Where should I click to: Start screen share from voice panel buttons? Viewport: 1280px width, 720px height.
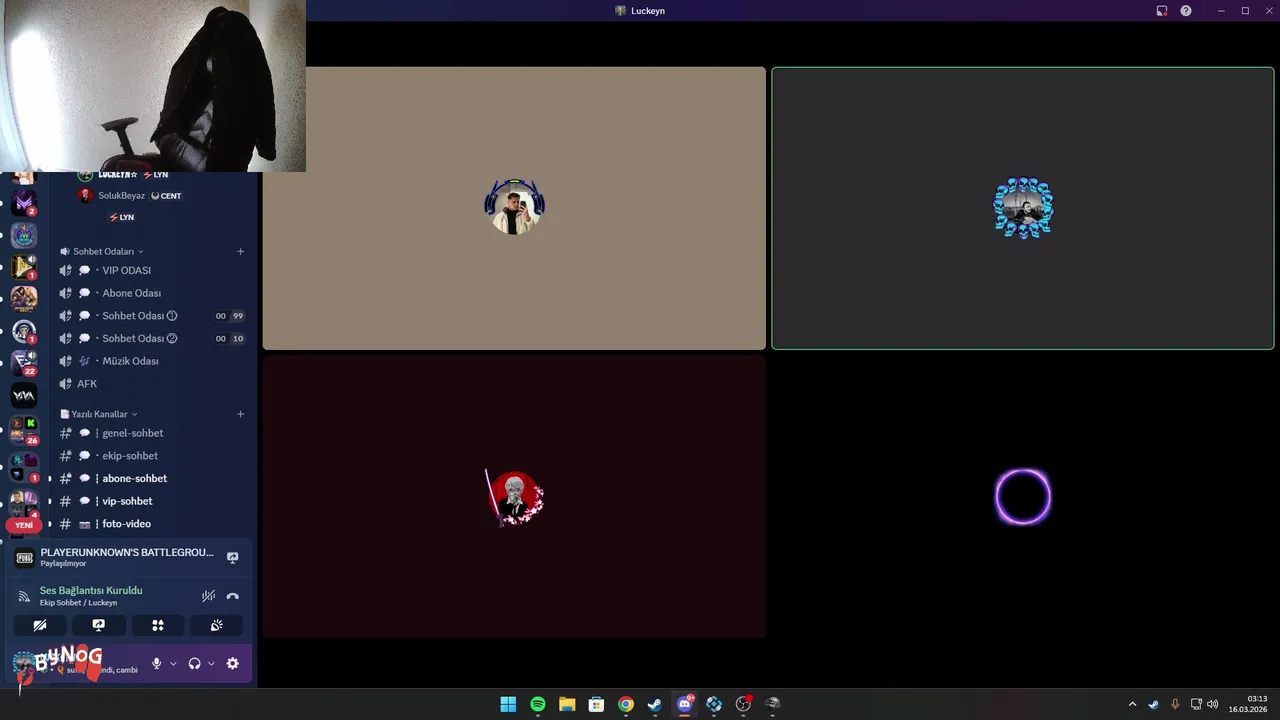(99, 625)
